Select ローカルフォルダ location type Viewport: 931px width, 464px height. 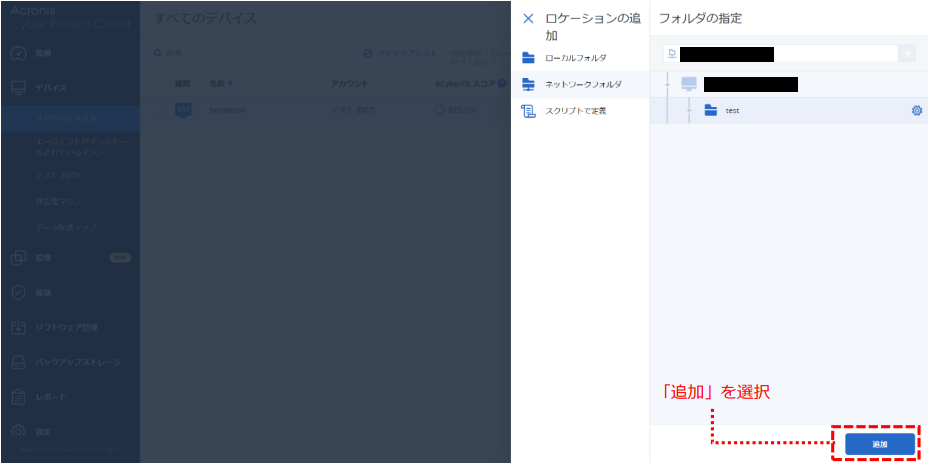[575, 58]
